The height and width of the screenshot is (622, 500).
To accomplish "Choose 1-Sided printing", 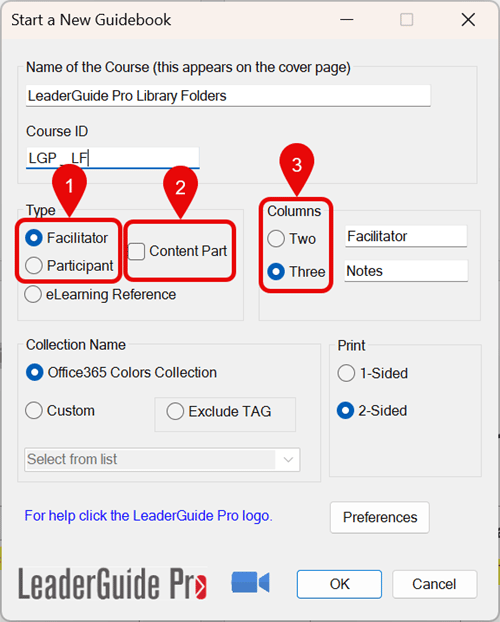I will (346, 373).
